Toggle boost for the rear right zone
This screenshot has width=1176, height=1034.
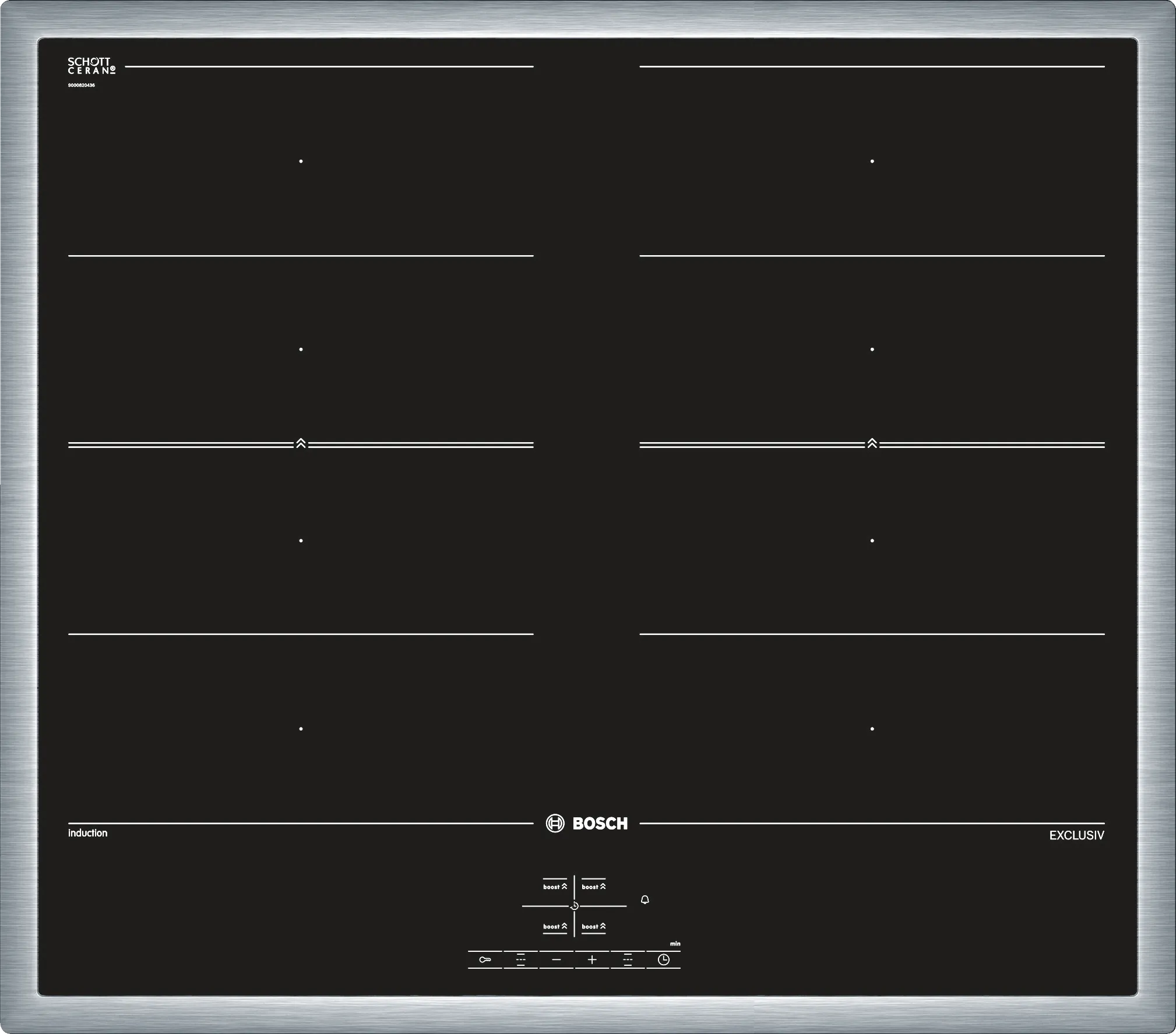click(x=593, y=887)
